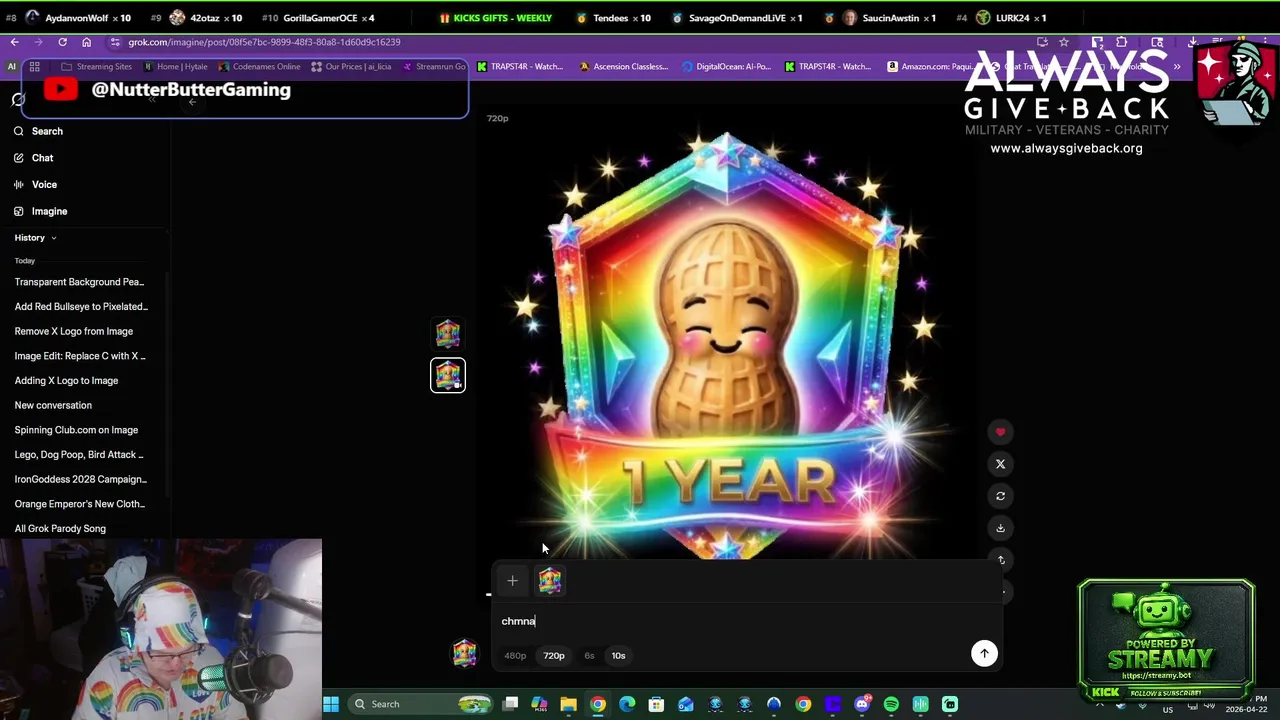
Task: Open 'Home | Hytale' bookmark
Action: 176,67
